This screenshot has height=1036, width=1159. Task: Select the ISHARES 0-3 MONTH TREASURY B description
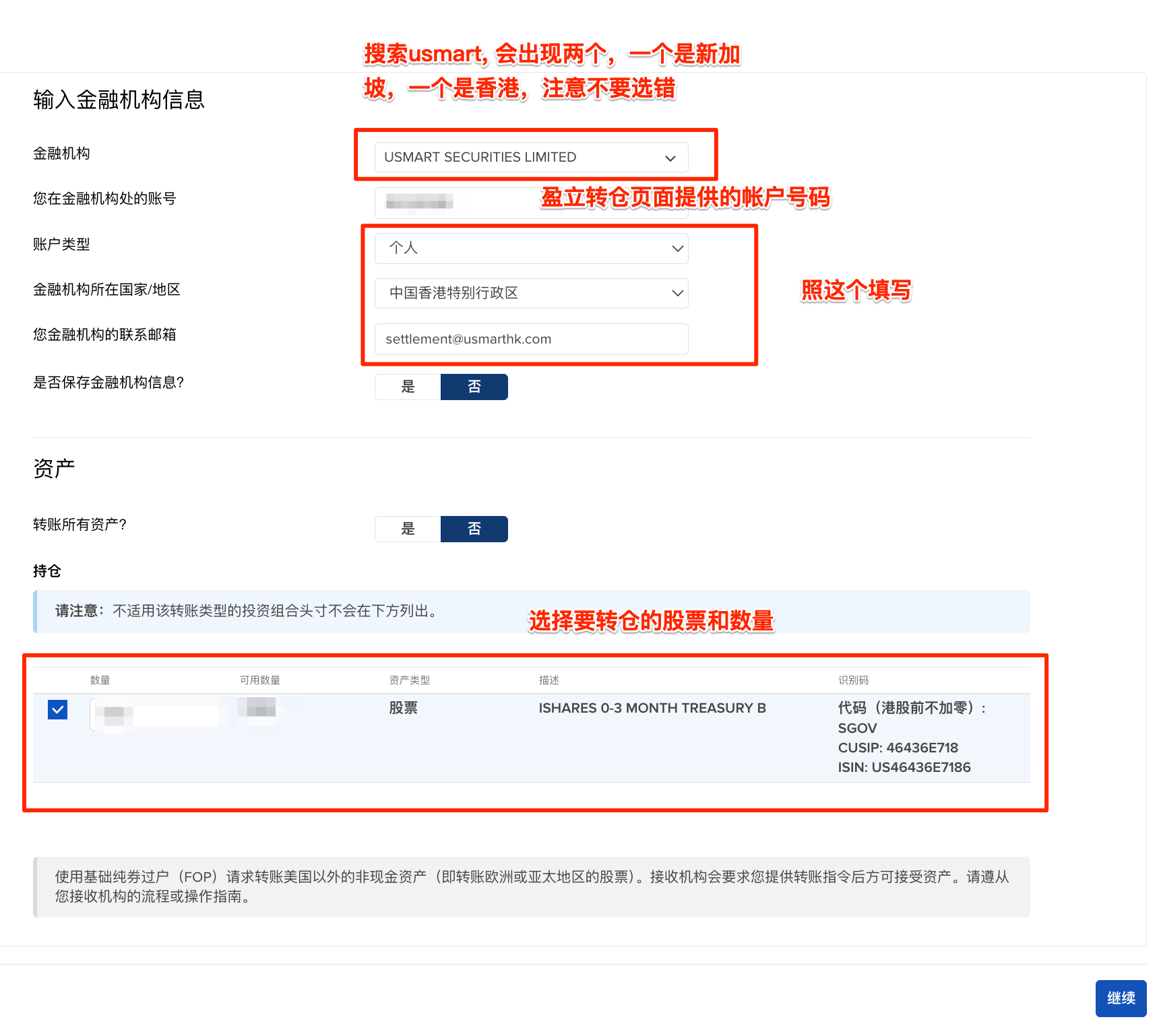click(x=652, y=708)
